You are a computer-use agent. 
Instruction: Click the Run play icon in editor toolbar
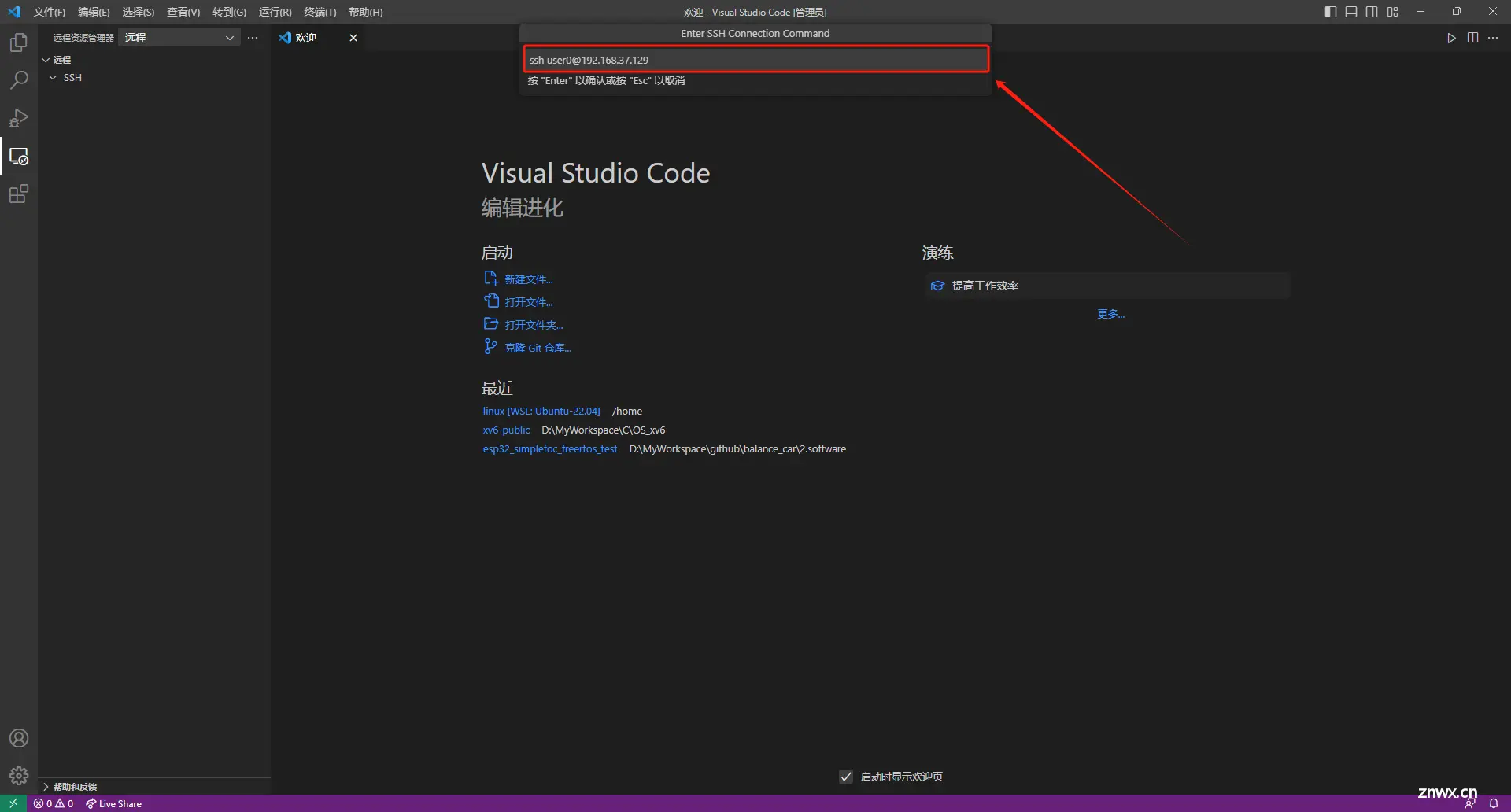coord(1451,38)
